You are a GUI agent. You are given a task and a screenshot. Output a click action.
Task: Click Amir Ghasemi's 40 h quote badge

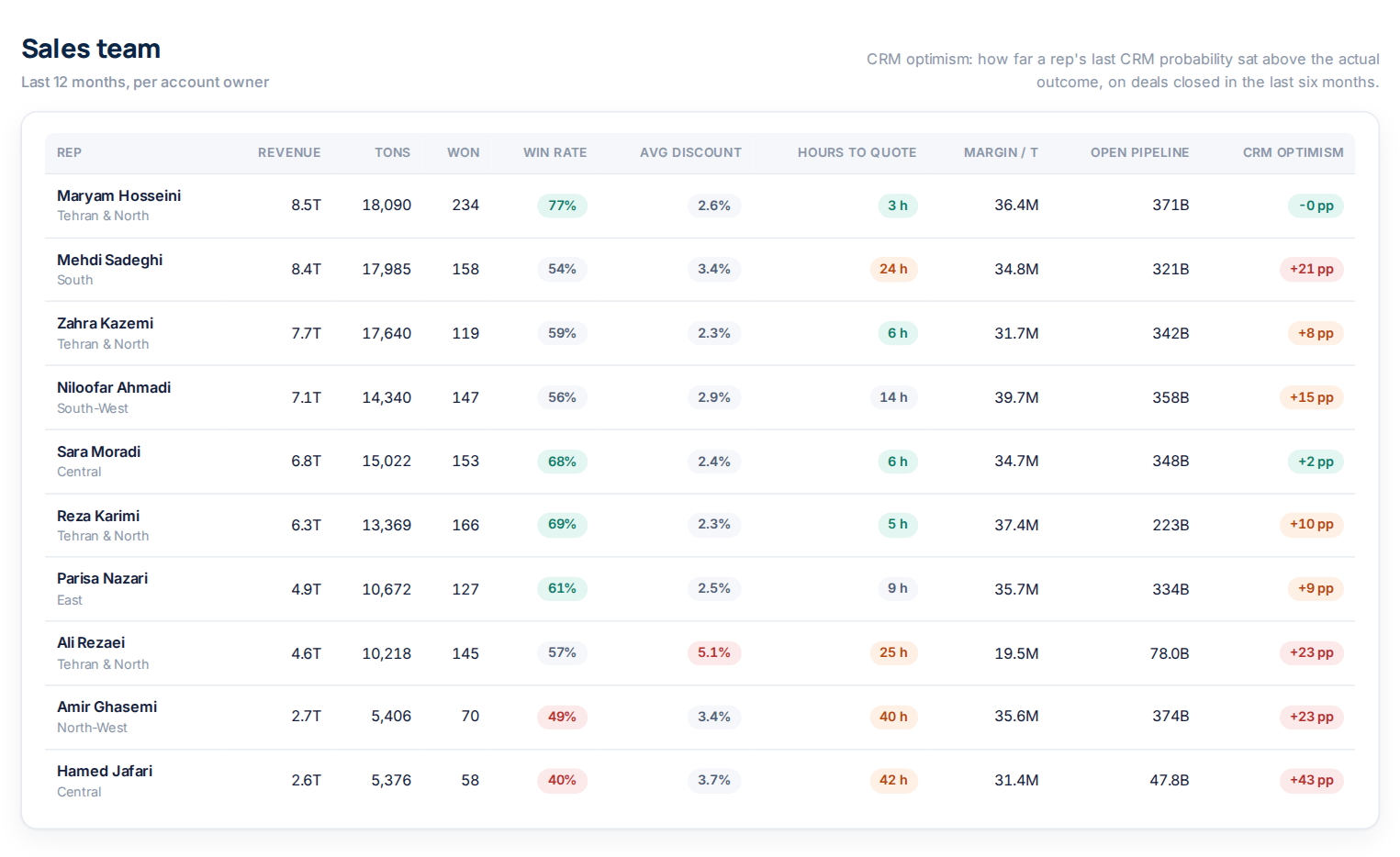pyautogui.click(x=893, y=717)
